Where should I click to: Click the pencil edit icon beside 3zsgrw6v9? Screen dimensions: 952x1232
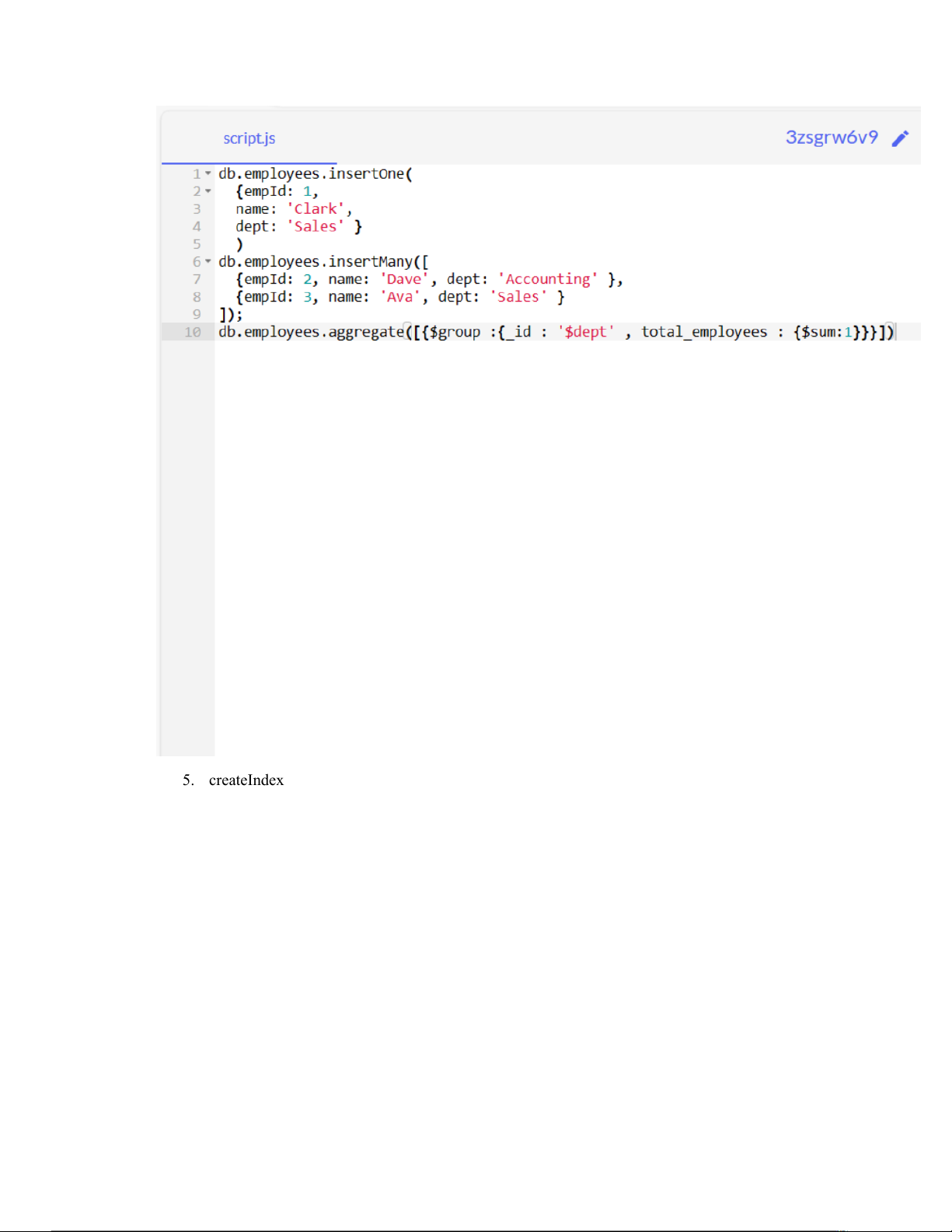(x=900, y=138)
